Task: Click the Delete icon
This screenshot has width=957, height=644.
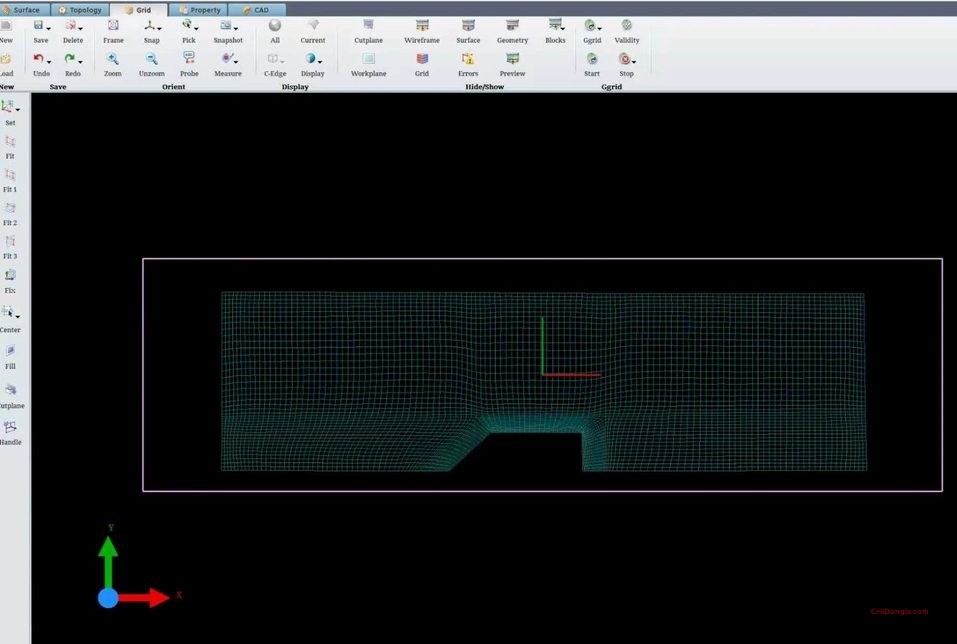Action: (71, 25)
